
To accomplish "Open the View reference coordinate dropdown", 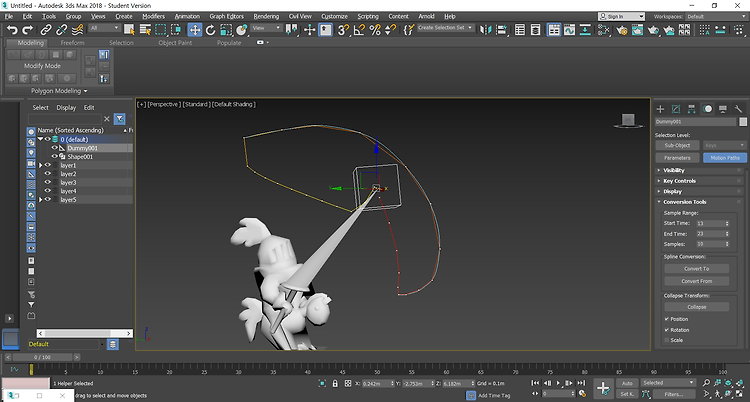I will tap(267, 28).
